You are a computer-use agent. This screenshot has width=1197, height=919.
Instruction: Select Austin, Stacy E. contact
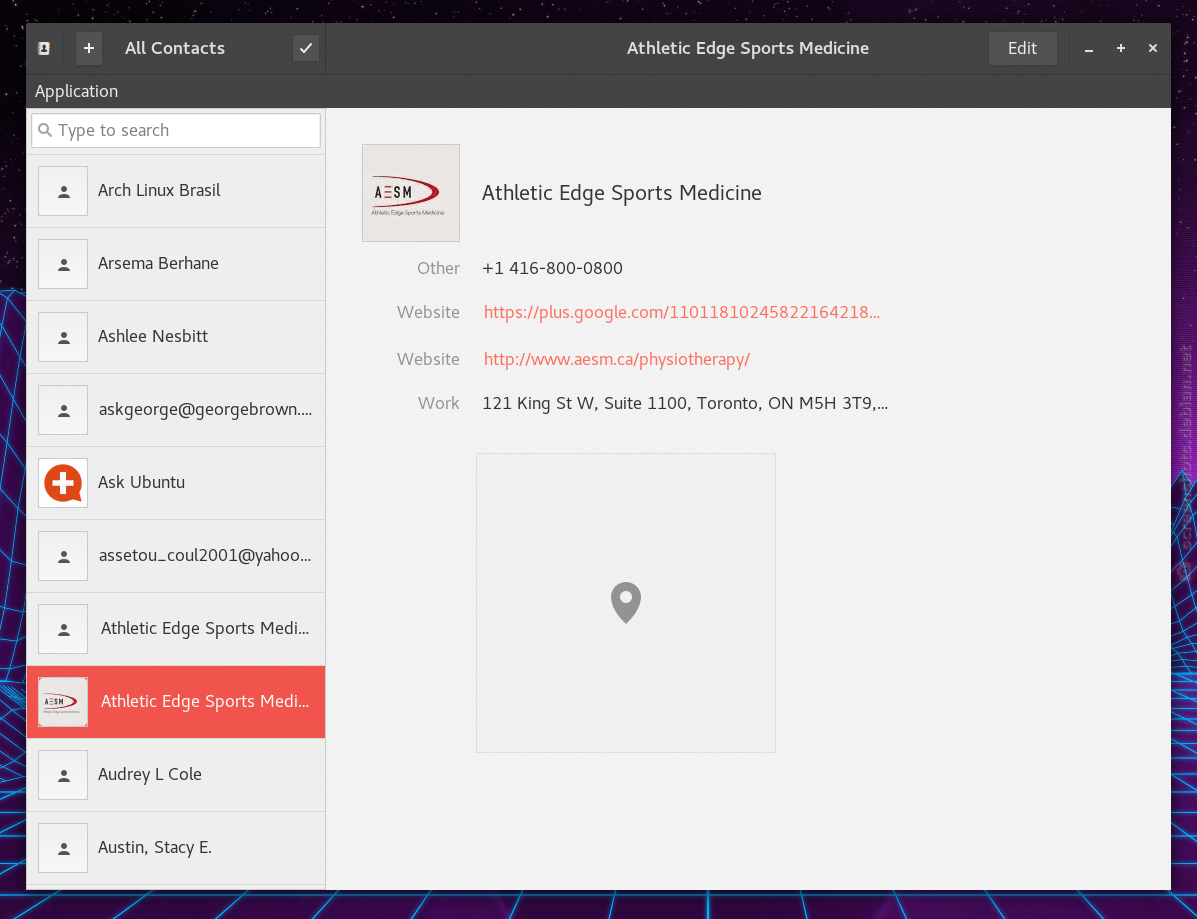176,848
